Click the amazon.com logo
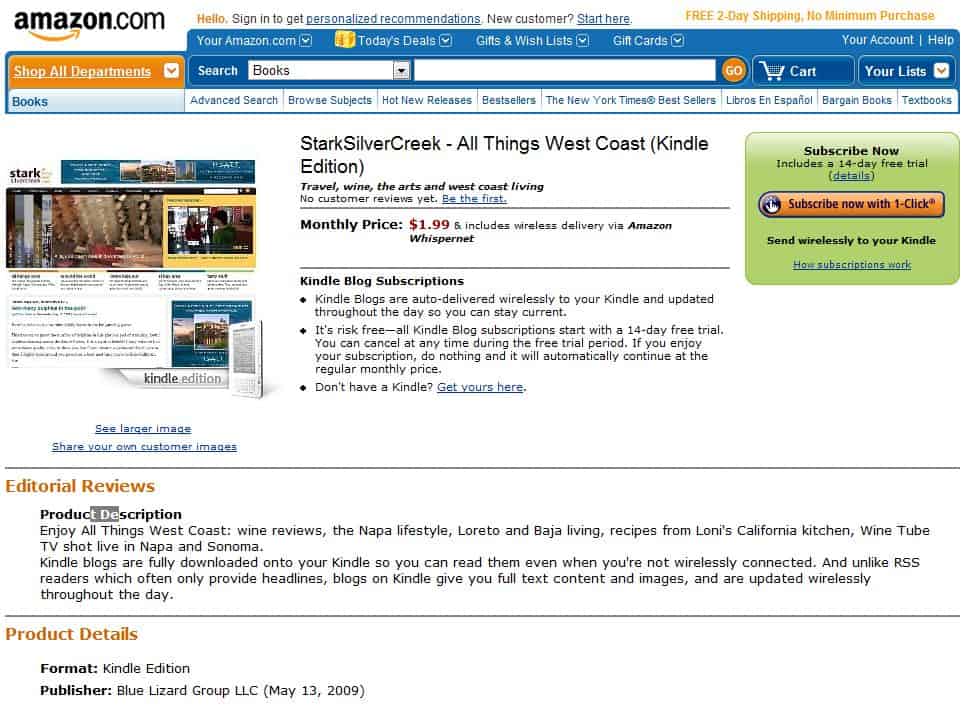The height and width of the screenshot is (707, 965). point(85,22)
